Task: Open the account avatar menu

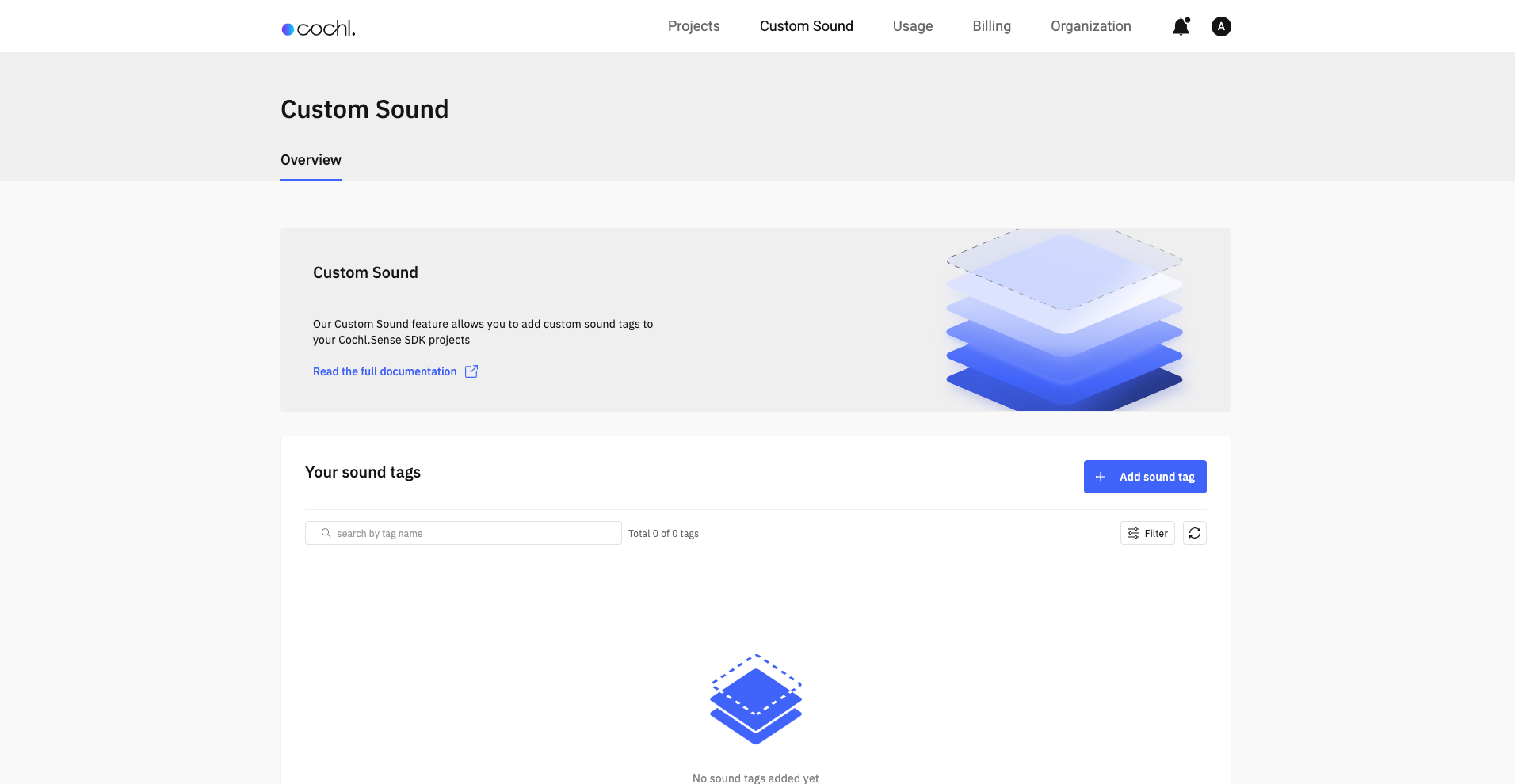Action: coord(1221,26)
